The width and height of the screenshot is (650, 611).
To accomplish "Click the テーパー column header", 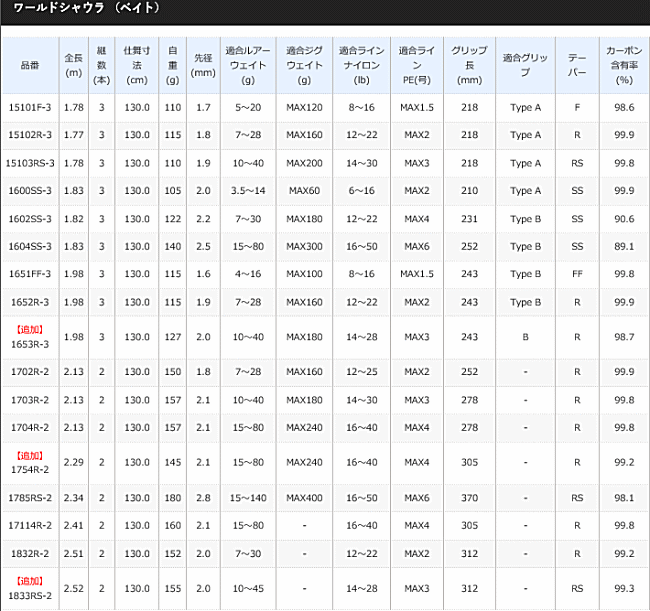I will tap(577, 65).
